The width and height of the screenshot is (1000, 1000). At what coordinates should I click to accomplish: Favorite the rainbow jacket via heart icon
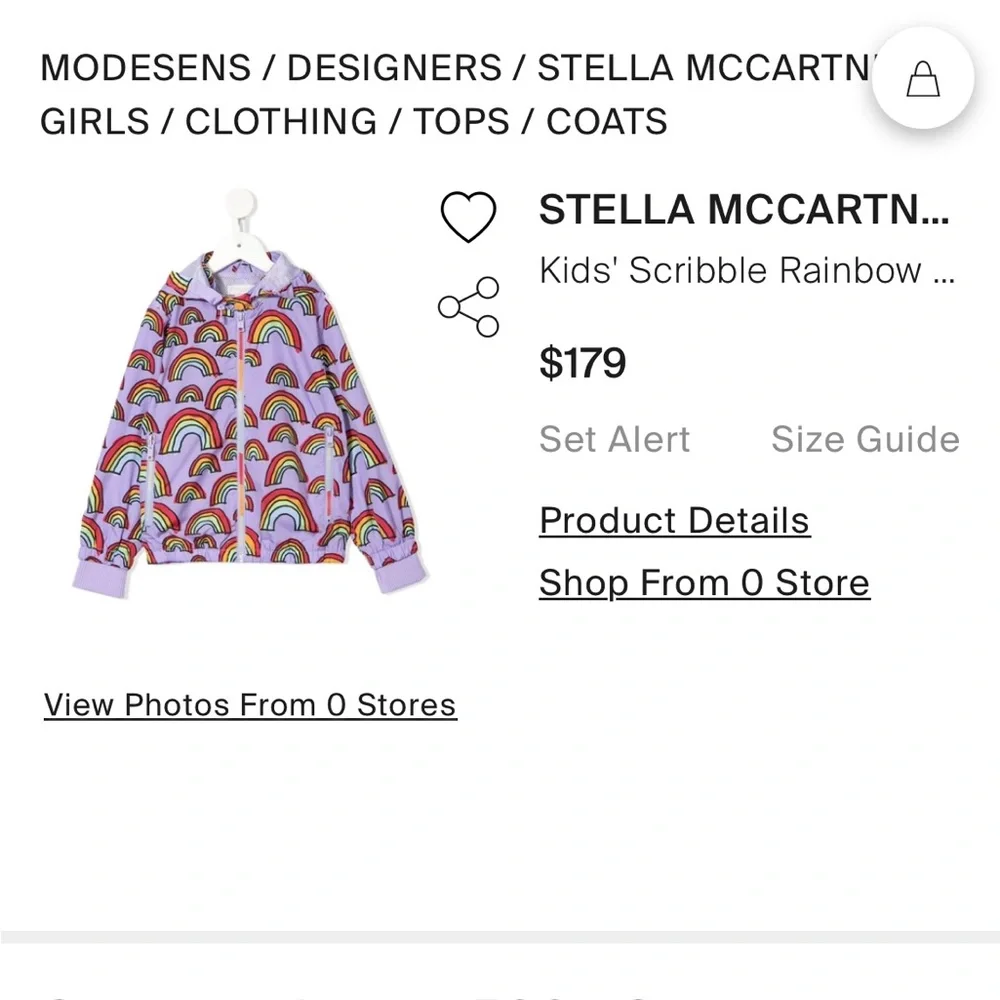coord(468,215)
